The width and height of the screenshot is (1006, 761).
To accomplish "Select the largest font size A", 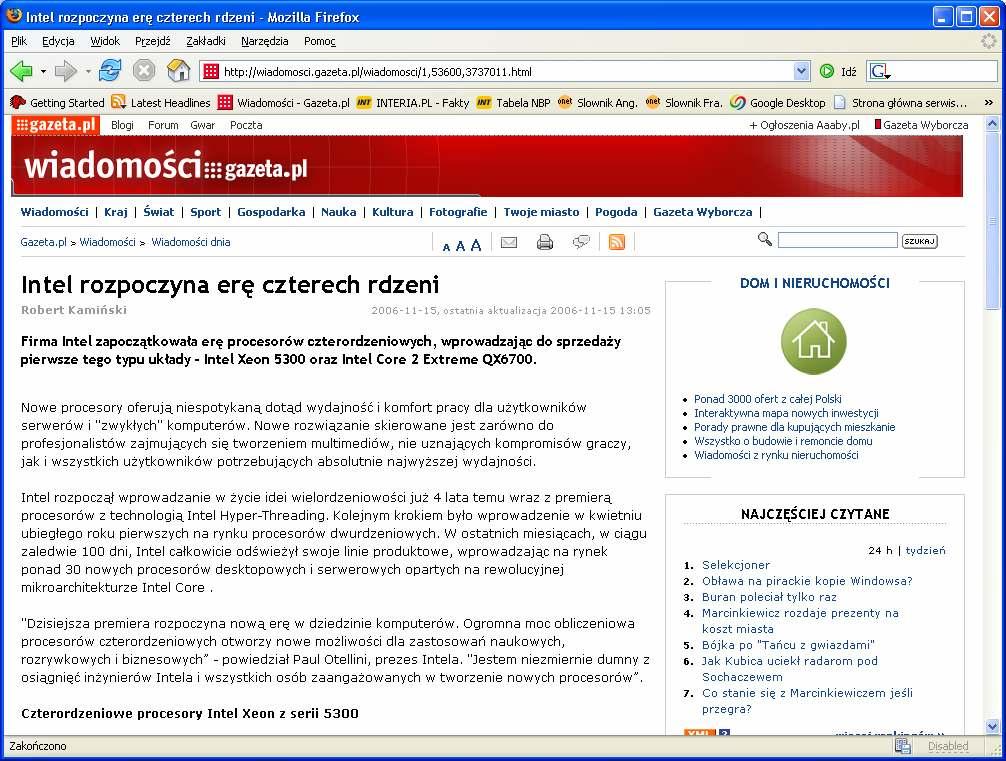I will pos(475,245).
